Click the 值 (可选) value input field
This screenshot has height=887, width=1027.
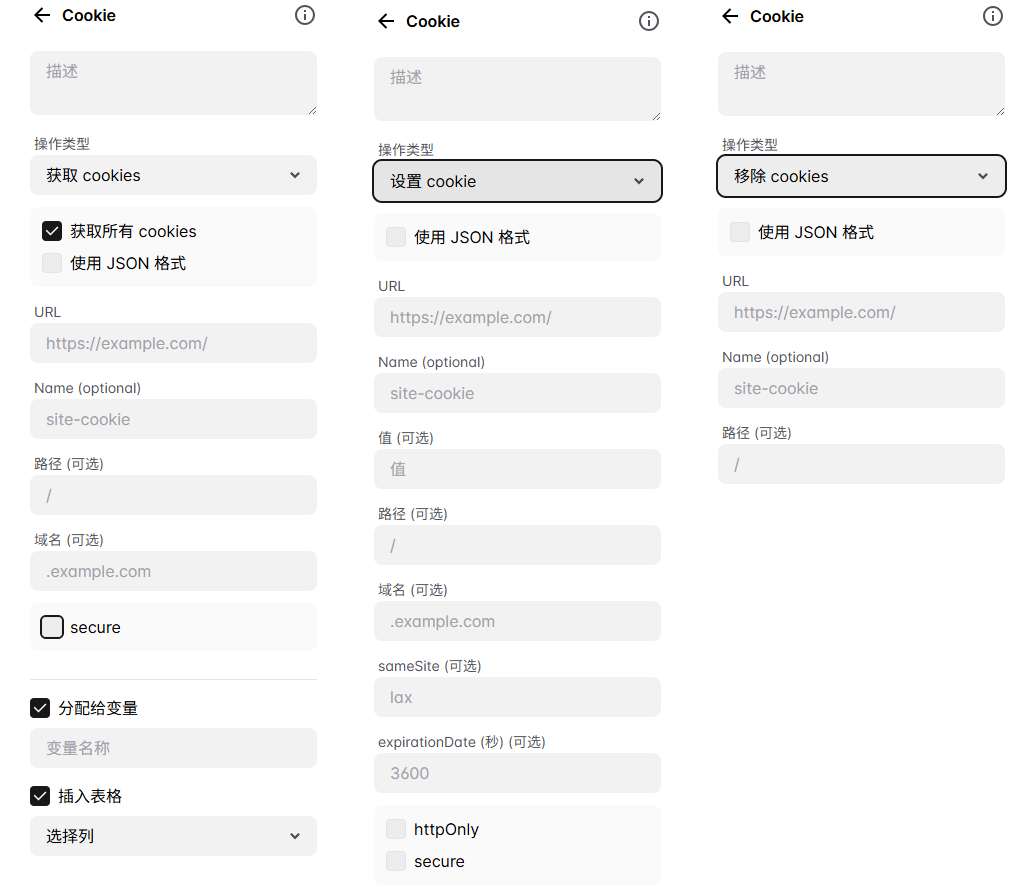[517, 469]
